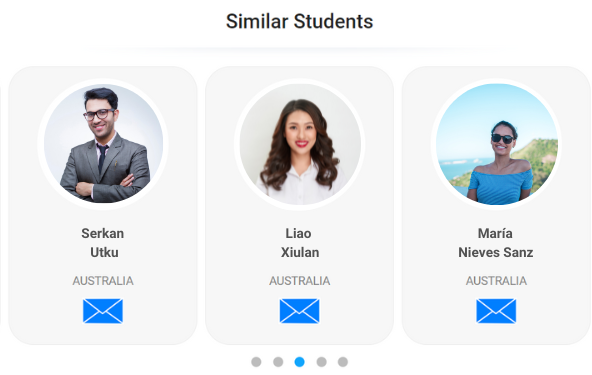Click AUSTRALIA label under Serkan Utku
Viewport: 592px width, 375px height.
click(x=103, y=281)
